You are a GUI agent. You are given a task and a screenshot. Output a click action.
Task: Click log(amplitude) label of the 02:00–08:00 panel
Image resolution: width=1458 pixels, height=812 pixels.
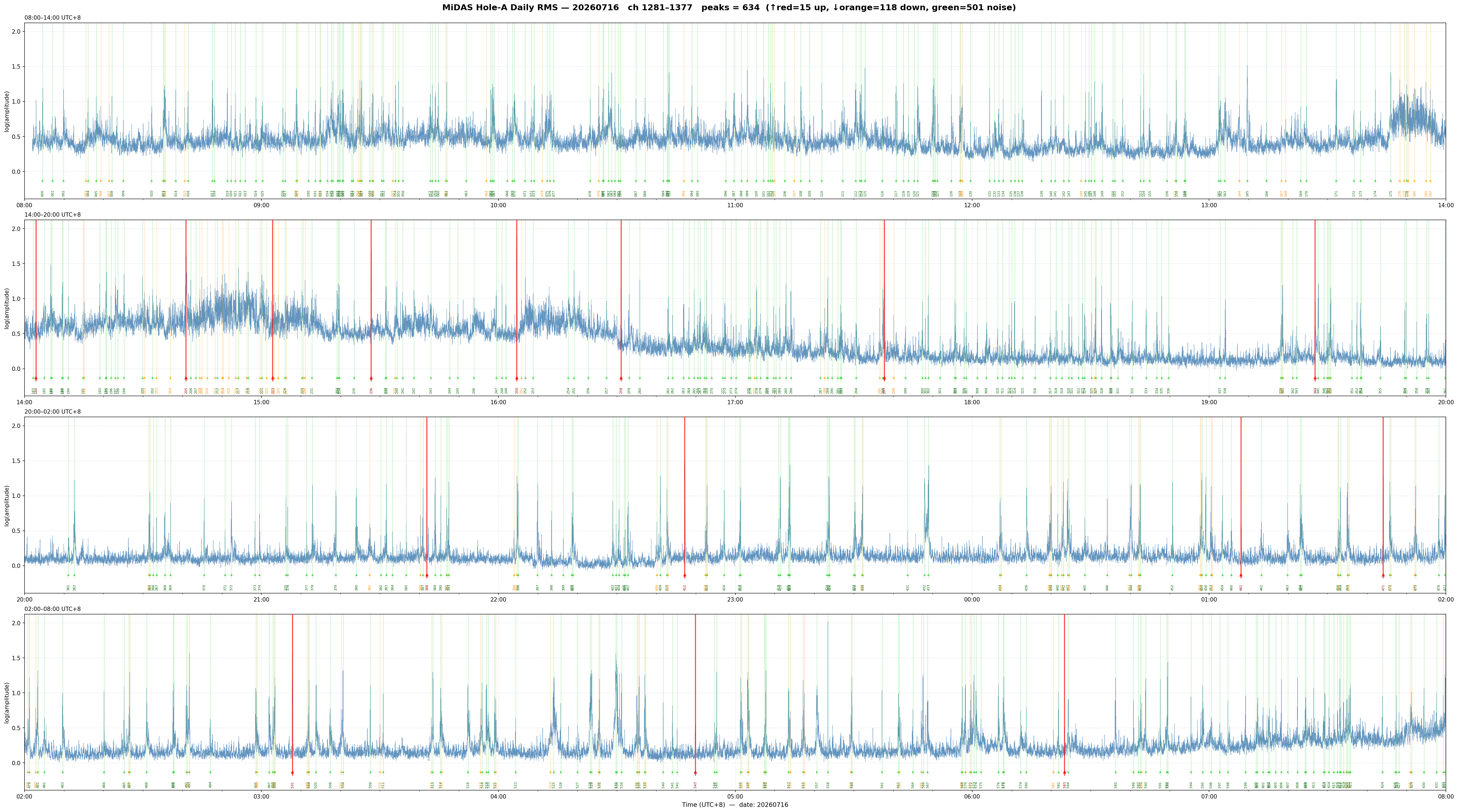click(7, 702)
